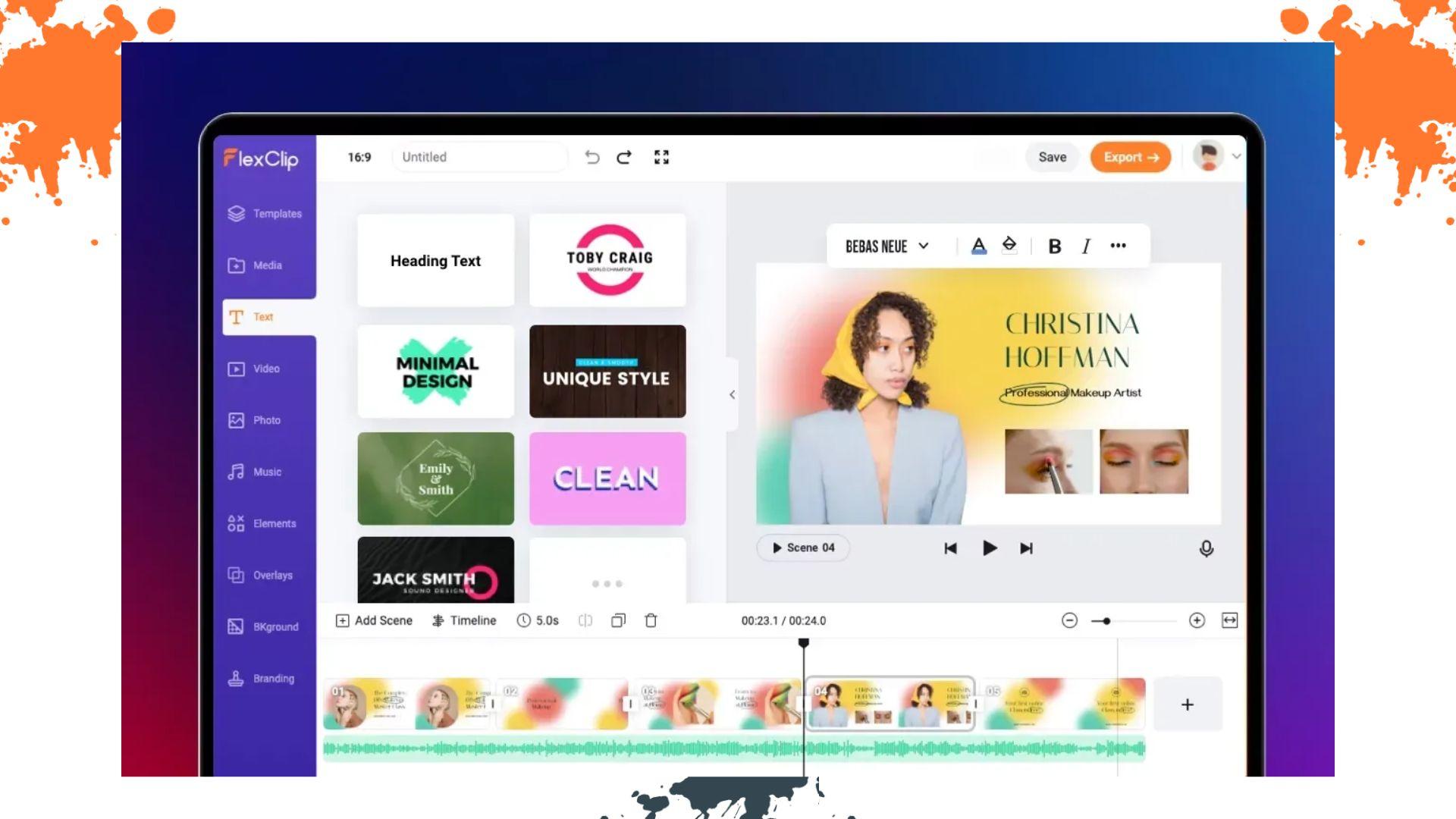The height and width of the screenshot is (819, 1456).
Task: Enter fullscreen preview mode
Action: 661,157
